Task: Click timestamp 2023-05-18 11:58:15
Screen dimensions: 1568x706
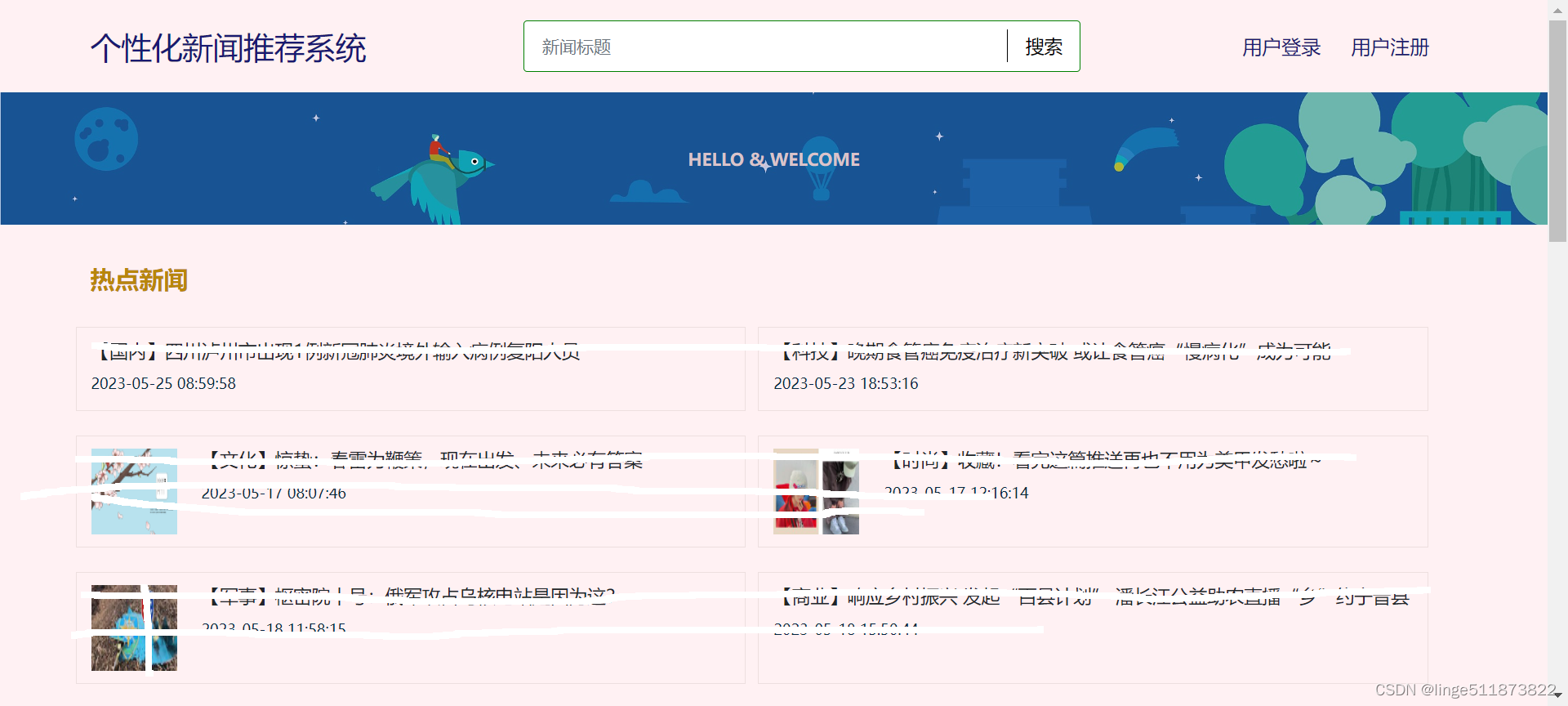Action: coord(274,628)
